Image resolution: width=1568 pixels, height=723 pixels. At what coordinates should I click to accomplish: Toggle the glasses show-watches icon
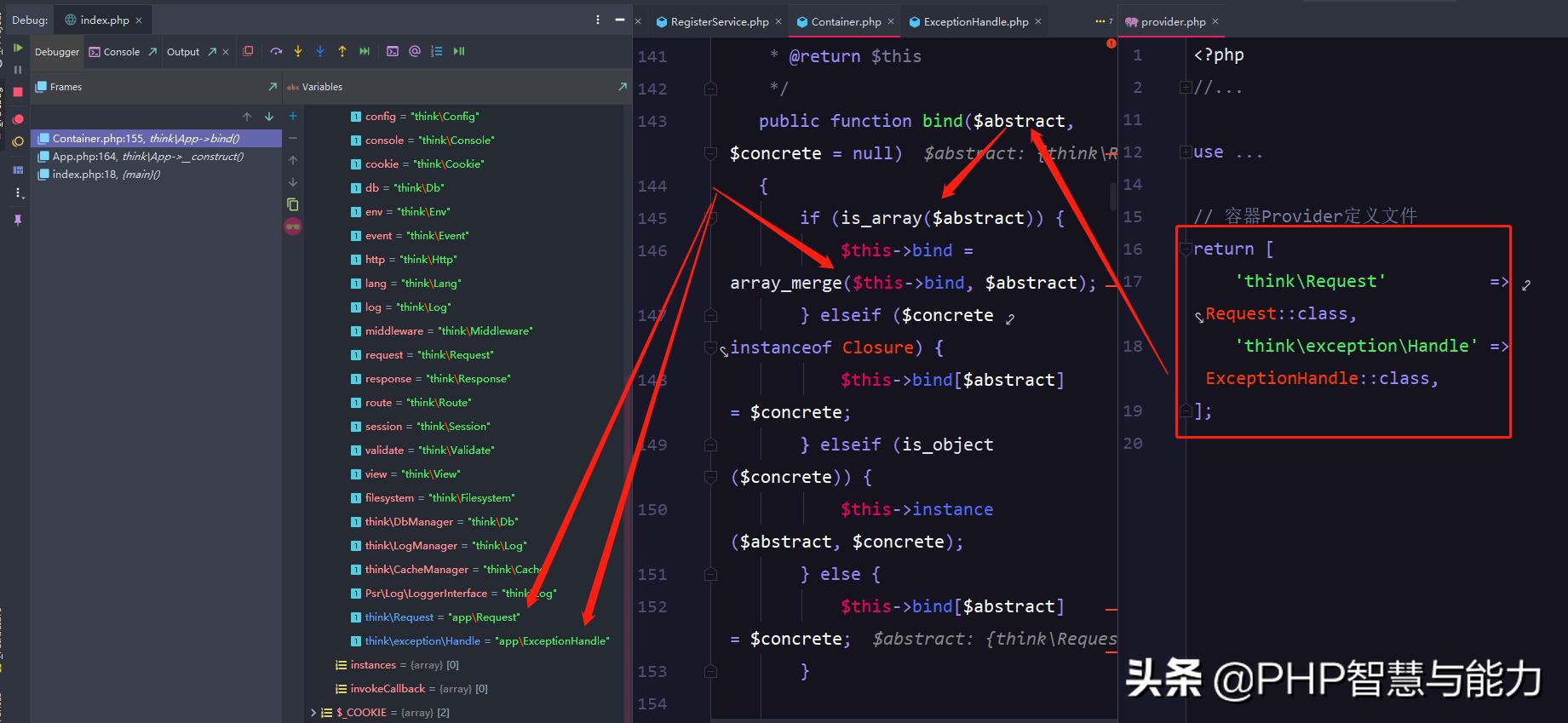[x=293, y=226]
